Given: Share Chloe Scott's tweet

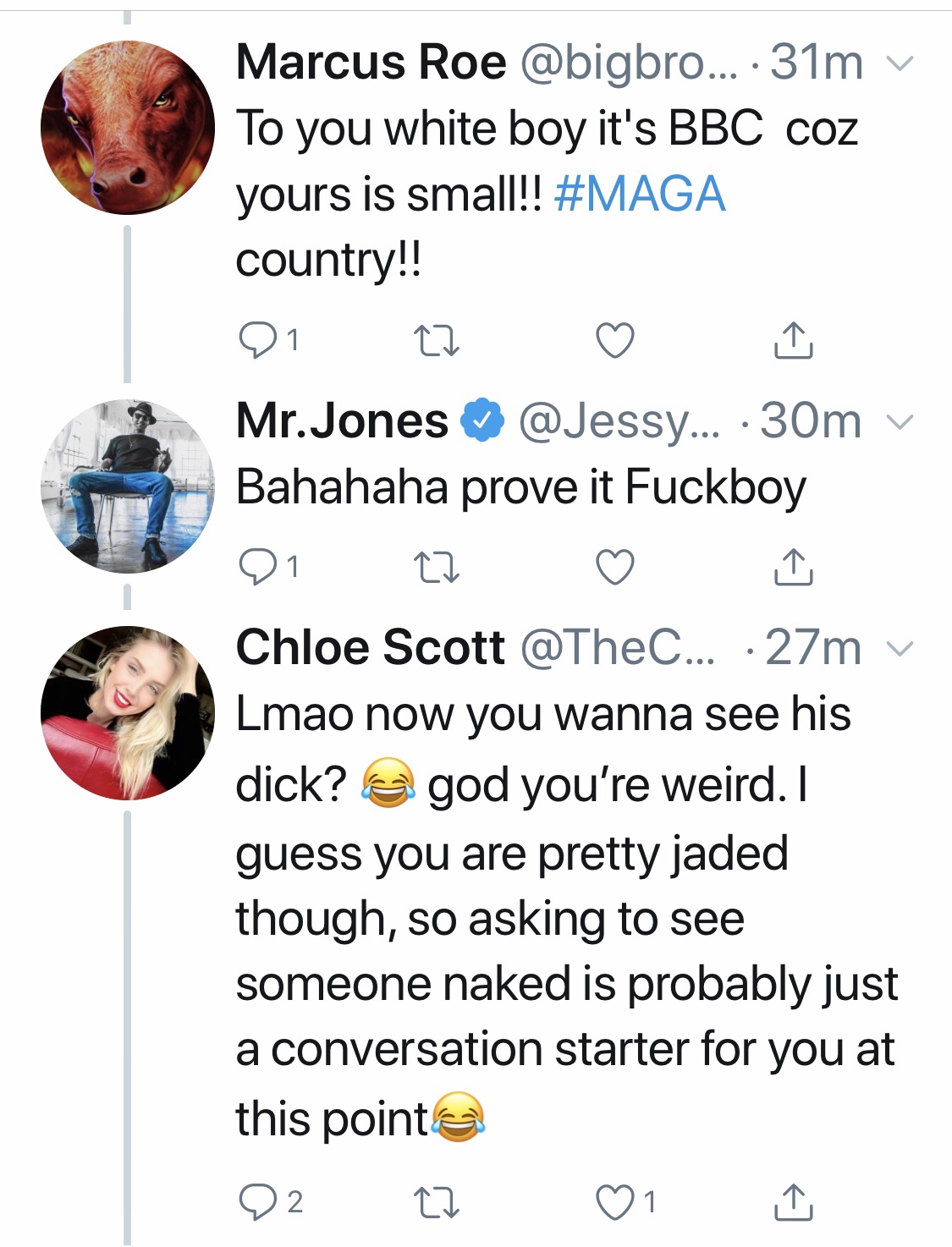Looking at the screenshot, I should pyautogui.click(x=794, y=1202).
